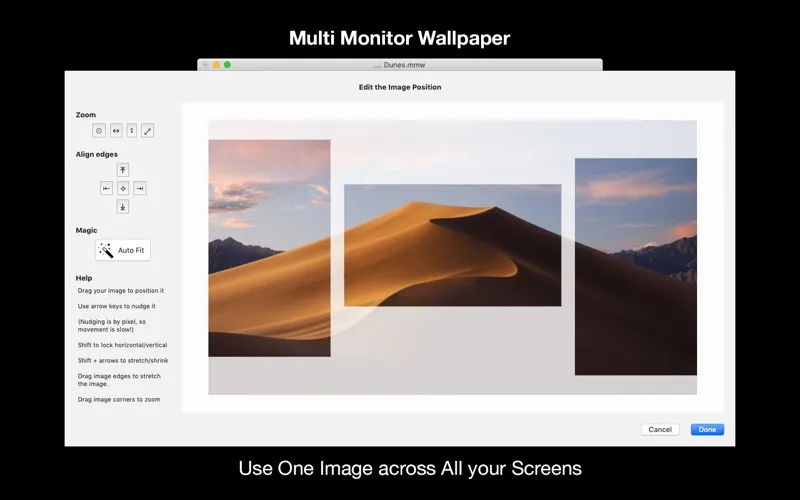Image resolution: width=800 pixels, height=500 pixels.
Task: Click 'Drag image edges to stretch' help text
Action: point(119,380)
